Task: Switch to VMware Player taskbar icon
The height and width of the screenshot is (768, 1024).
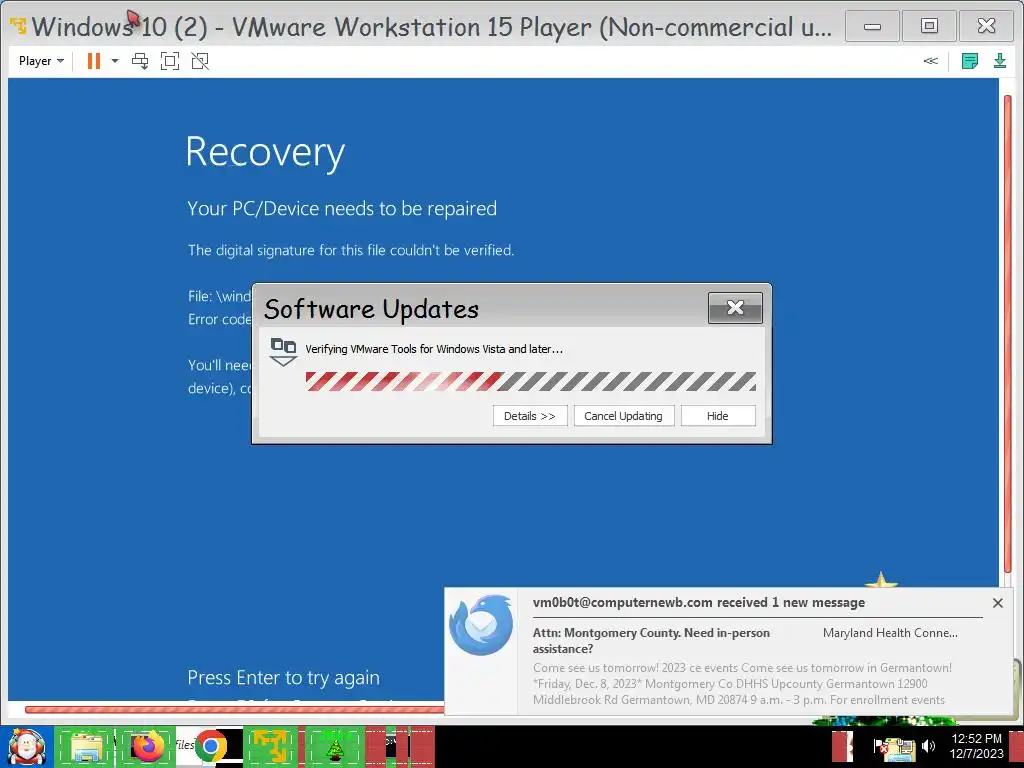Action: pos(272,746)
